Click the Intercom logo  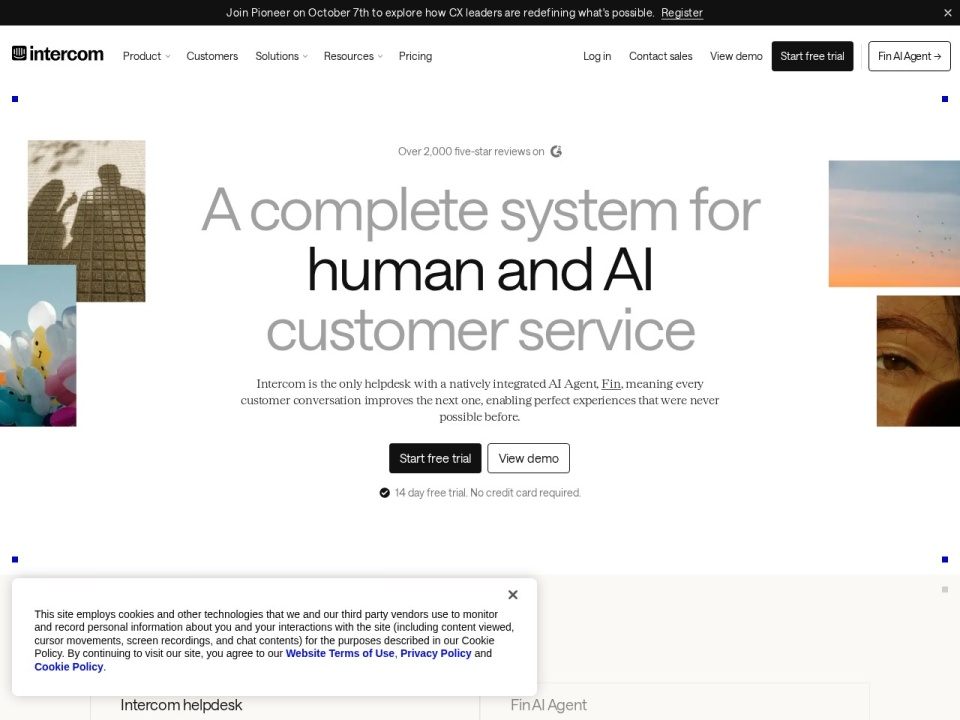[x=58, y=54]
